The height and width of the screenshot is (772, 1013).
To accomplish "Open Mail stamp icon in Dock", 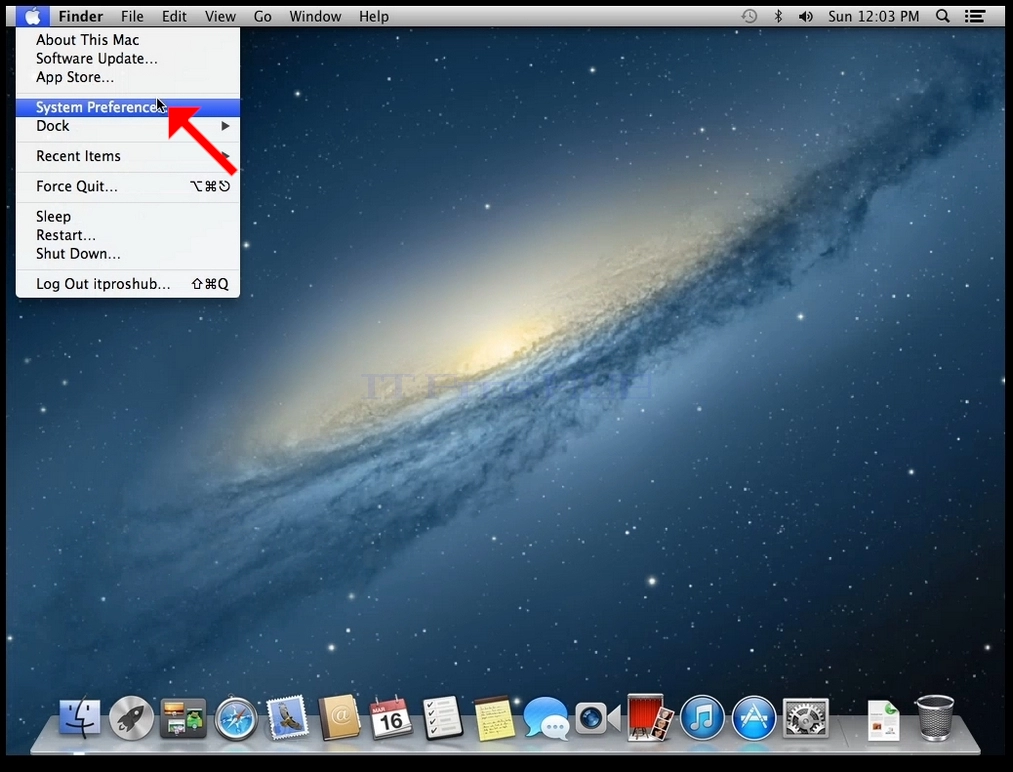I will point(287,717).
